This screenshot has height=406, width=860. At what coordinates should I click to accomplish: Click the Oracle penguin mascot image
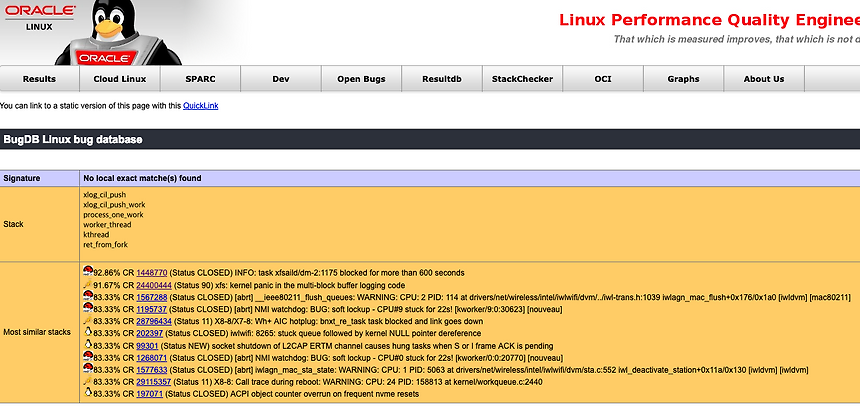tap(118, 32)
